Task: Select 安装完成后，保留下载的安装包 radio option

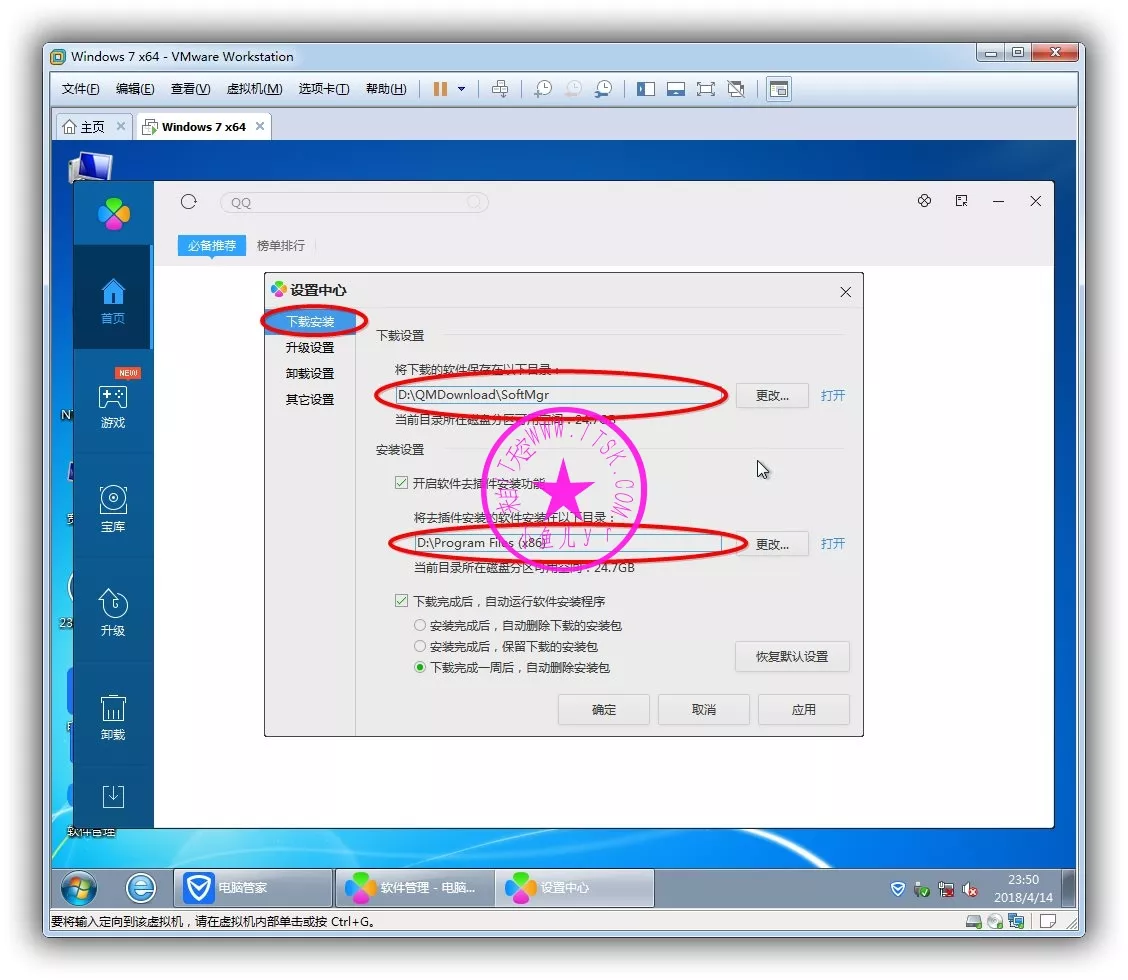Action: point(420,646)
